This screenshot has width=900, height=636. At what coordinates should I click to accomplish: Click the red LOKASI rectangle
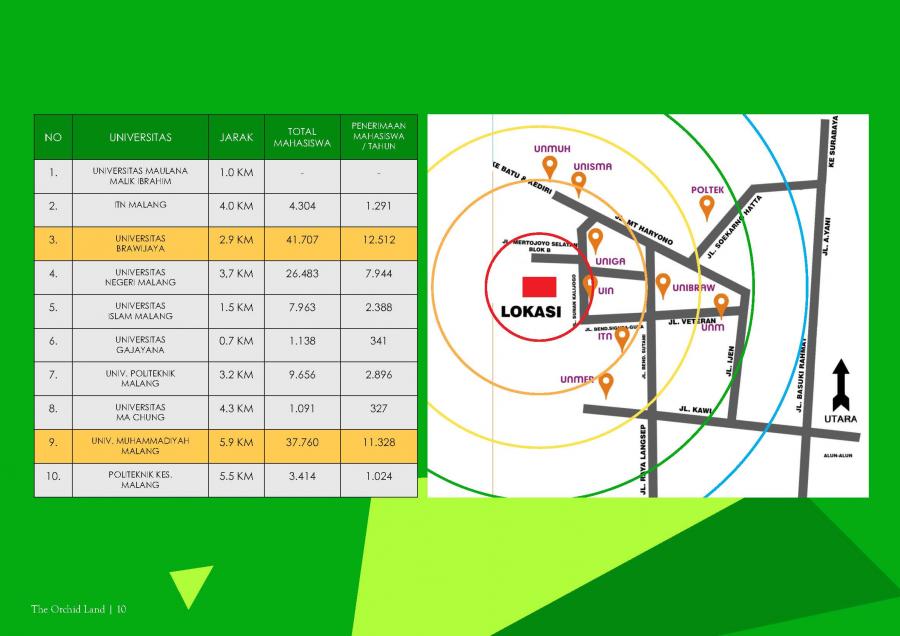(538, 285)
